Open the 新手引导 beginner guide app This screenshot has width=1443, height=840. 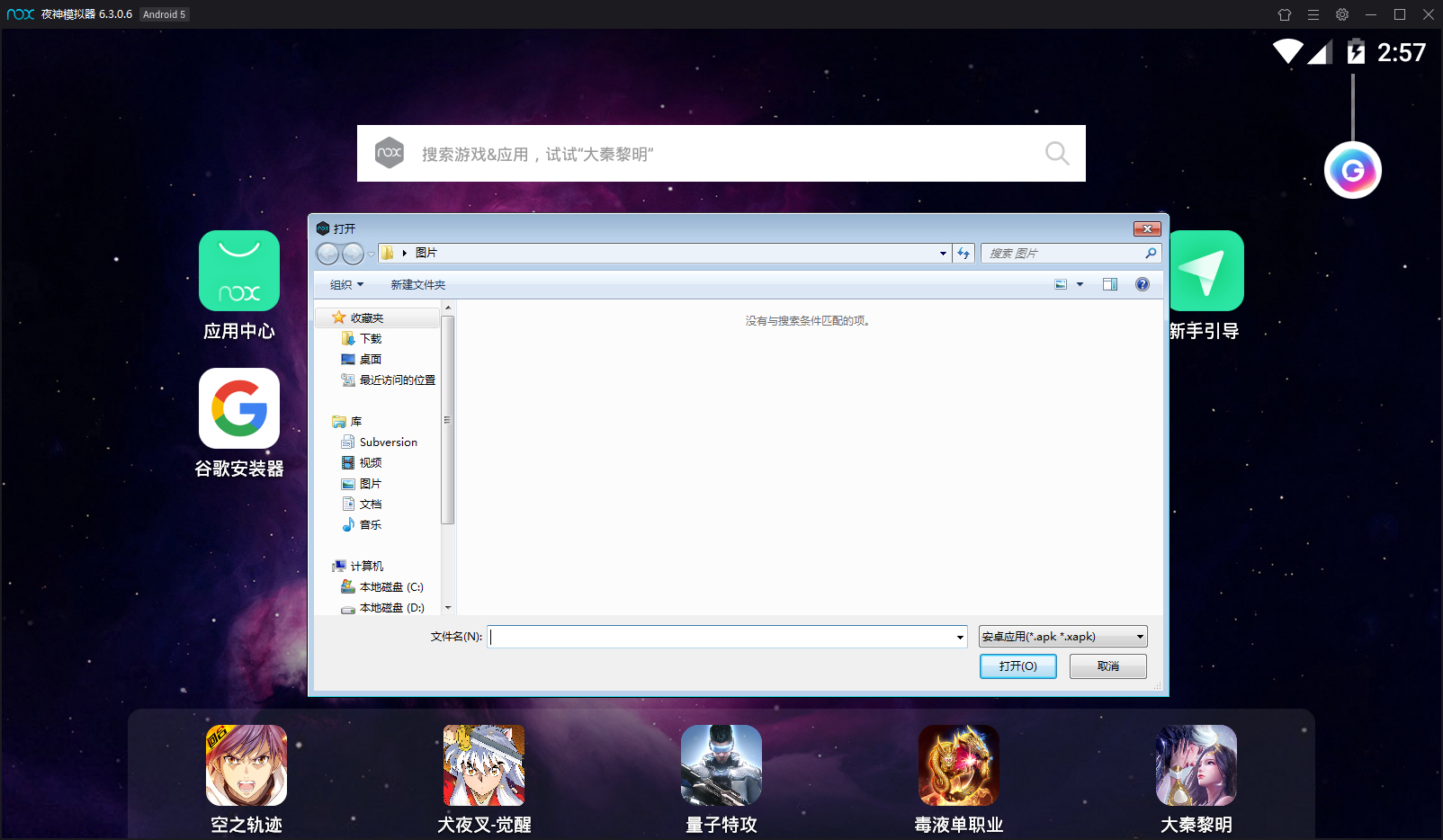pyautogui.click(x=1205, y=270)
